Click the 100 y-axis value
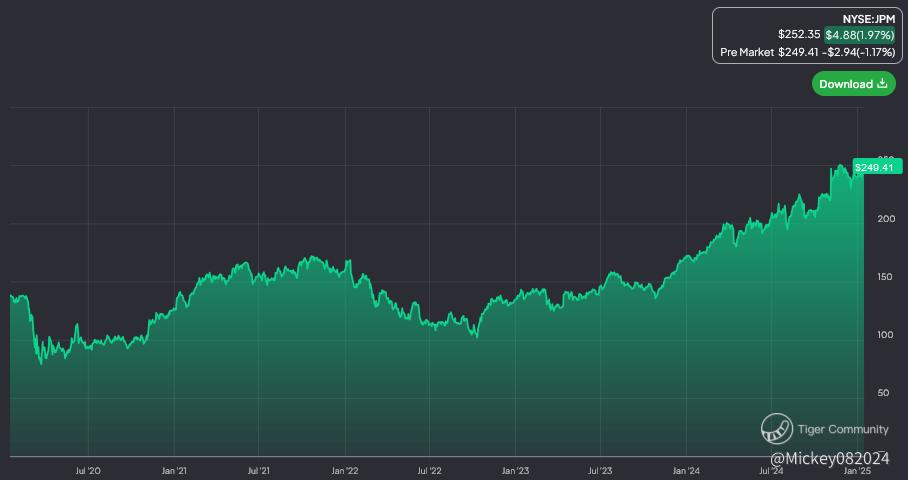This screenshot has width=908, height=480. point(887,335)
